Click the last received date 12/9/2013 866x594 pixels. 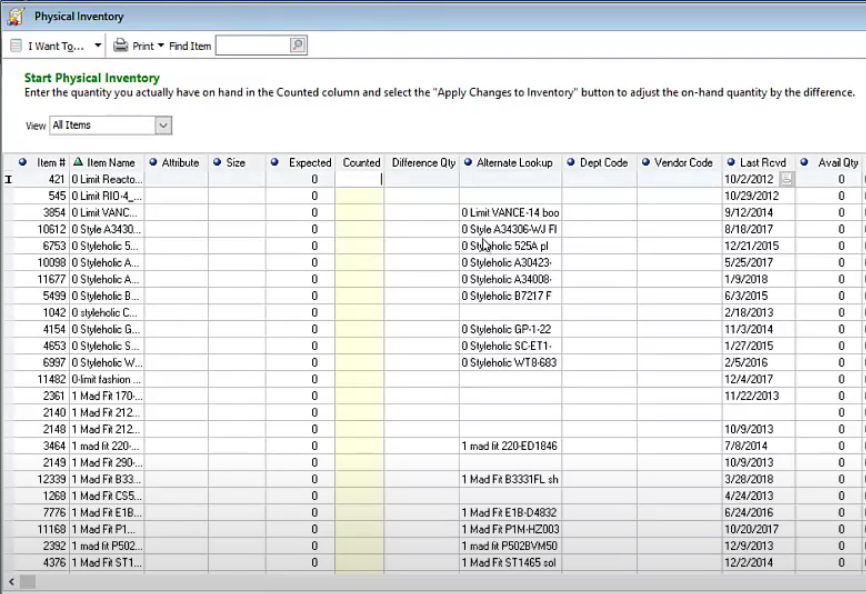pos(748,545)
